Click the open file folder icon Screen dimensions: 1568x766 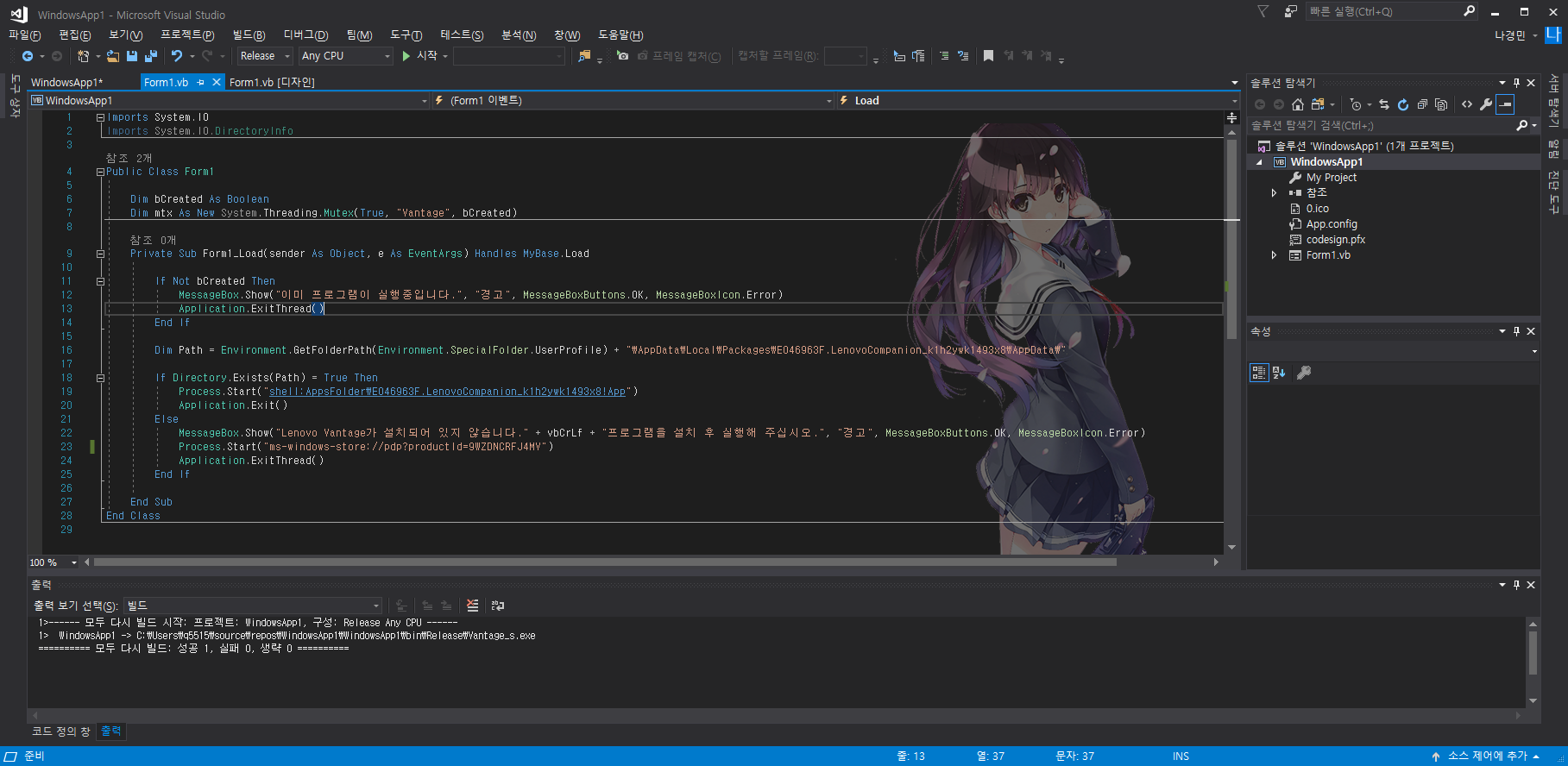tap(113, 56)
